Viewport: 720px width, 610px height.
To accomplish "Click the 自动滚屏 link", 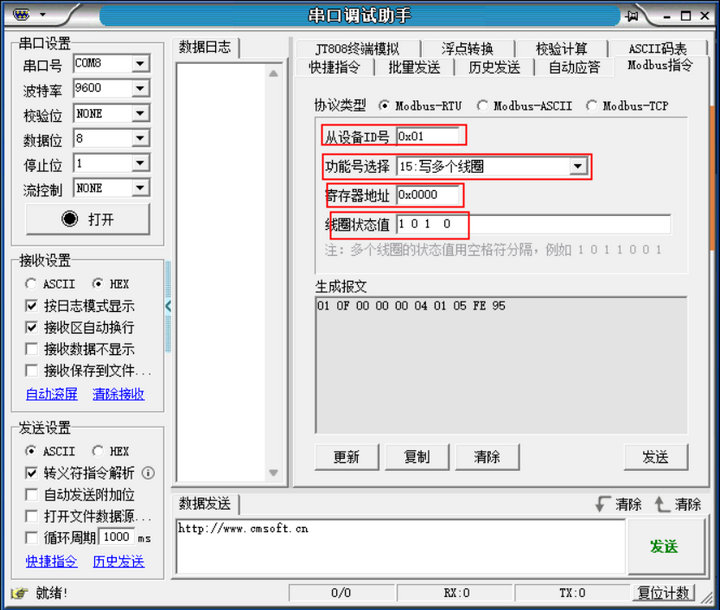I will [51, 394].
